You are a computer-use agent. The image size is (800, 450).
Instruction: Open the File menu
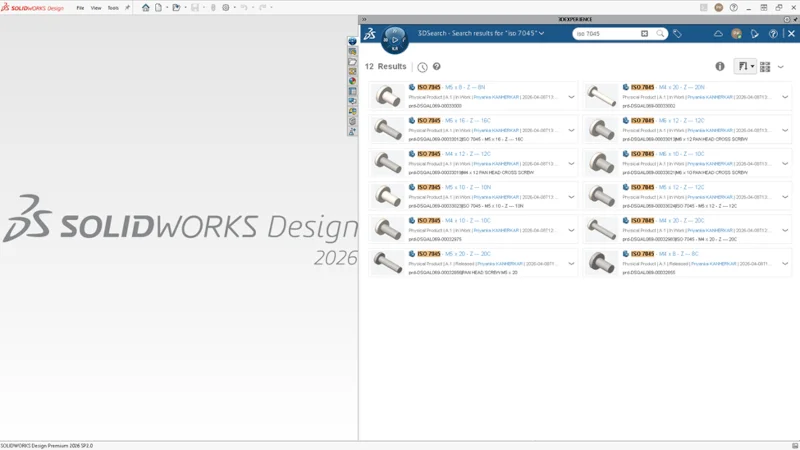tap(80, 8)
